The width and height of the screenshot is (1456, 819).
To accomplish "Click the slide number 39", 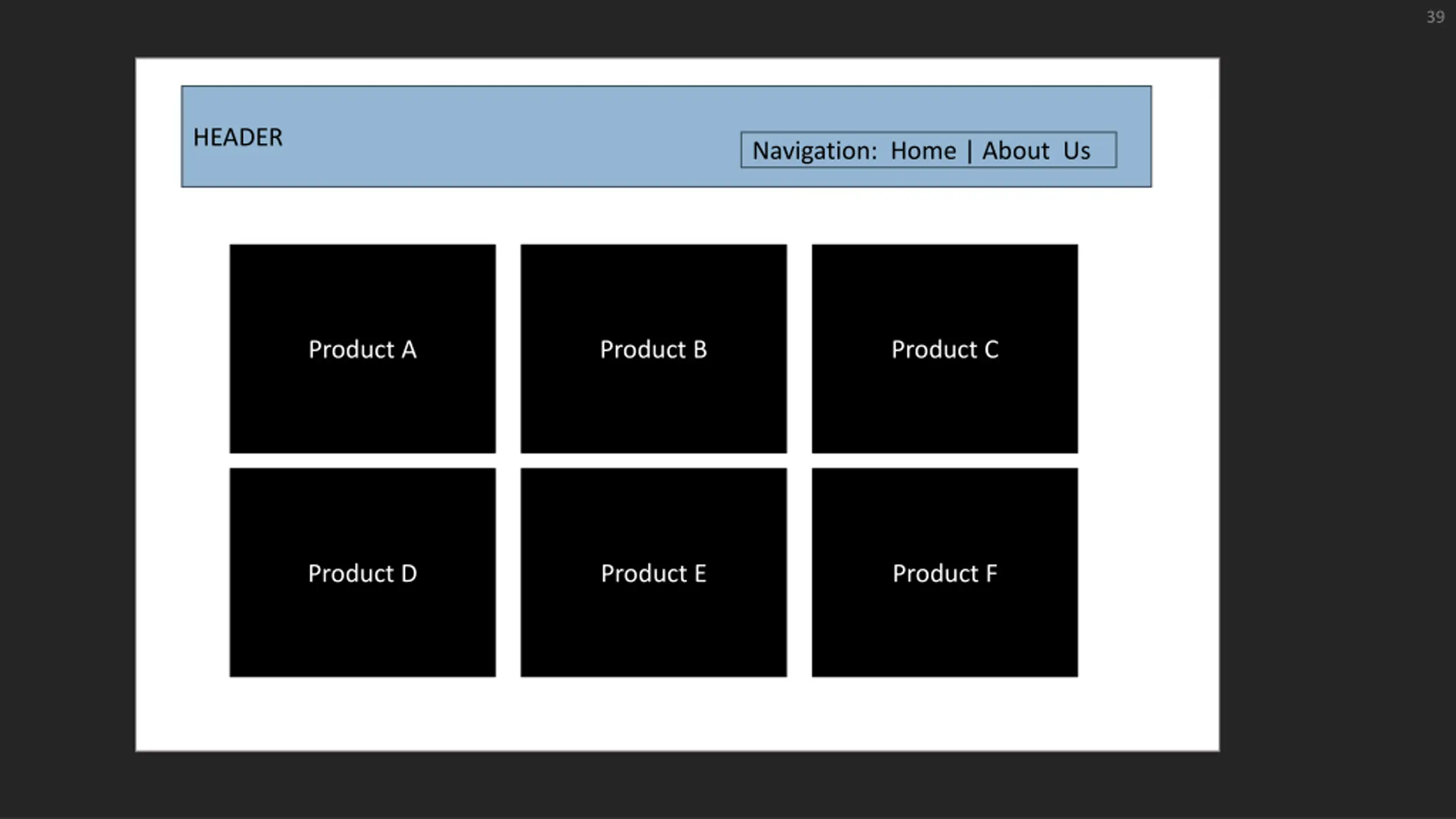I will click(1435, 17).
